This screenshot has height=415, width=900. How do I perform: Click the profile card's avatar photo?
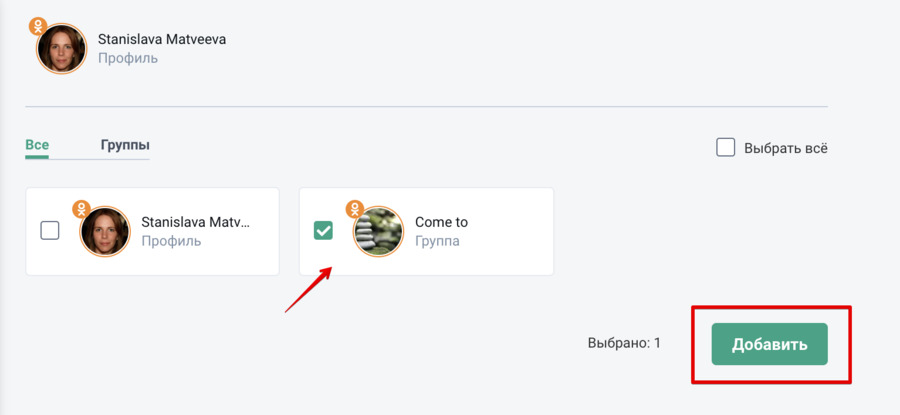click(106, 233)
